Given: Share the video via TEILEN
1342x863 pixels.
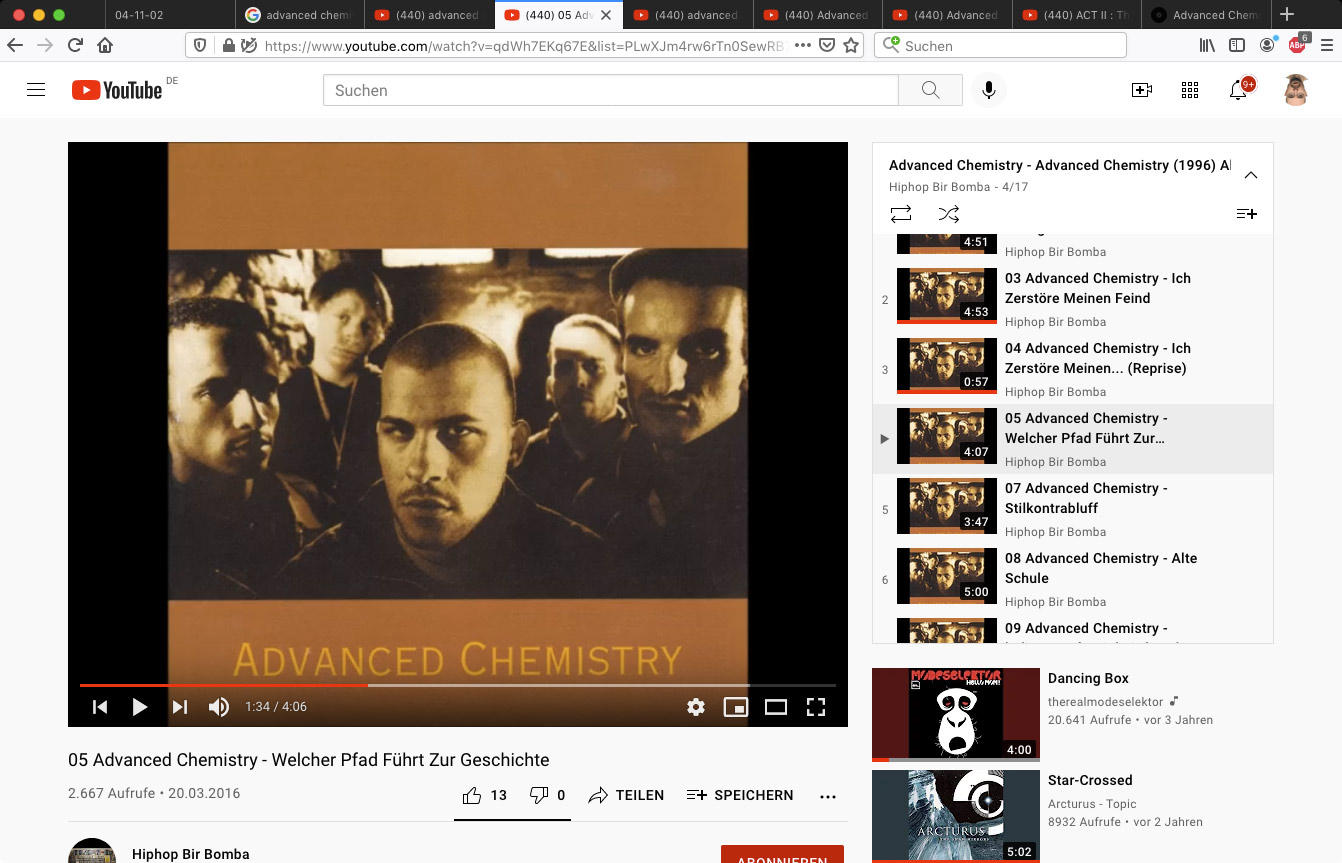Looking at the screenshot, I should pyautogui.click(x=626, y=795).
